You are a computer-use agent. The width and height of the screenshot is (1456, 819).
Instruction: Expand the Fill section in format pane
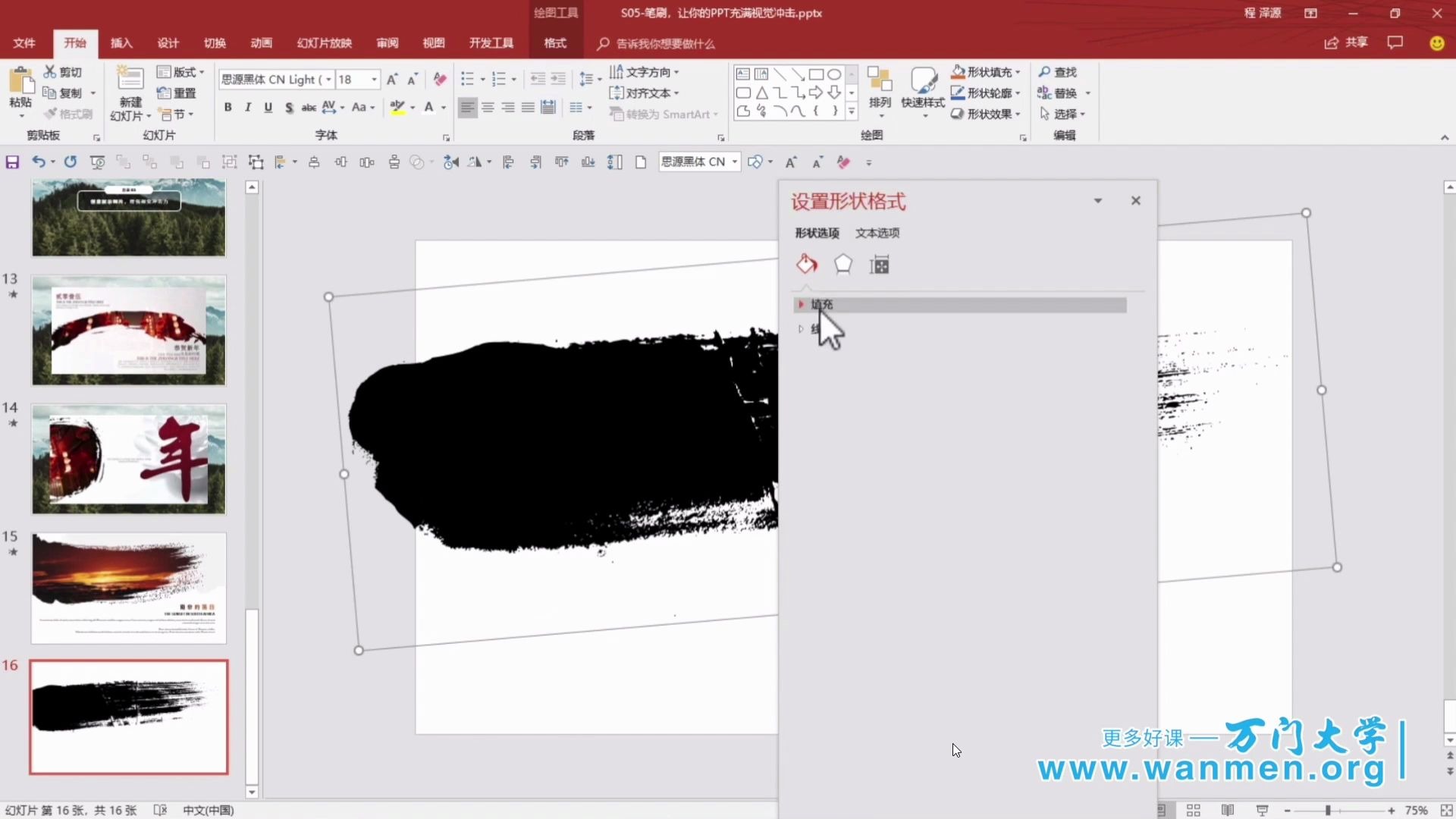(x=821, y=304)
